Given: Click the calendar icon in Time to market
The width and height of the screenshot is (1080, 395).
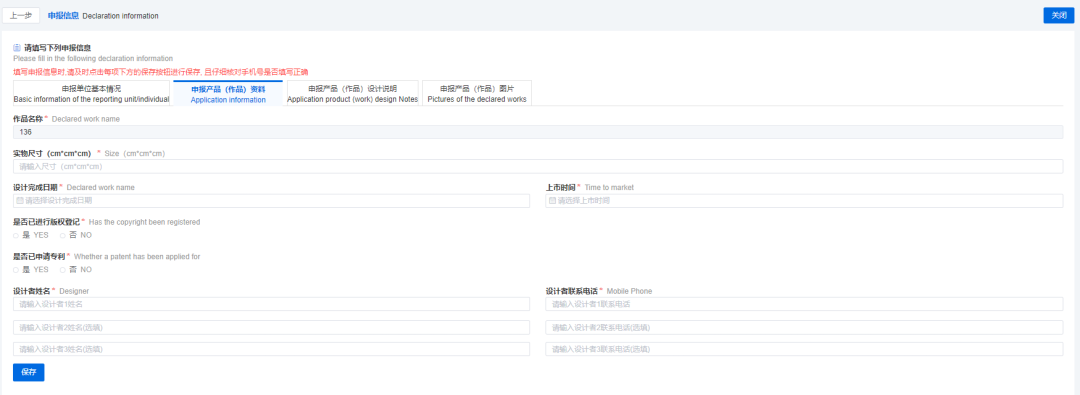Looking at the screenshot, I should [x=552, y=201].
